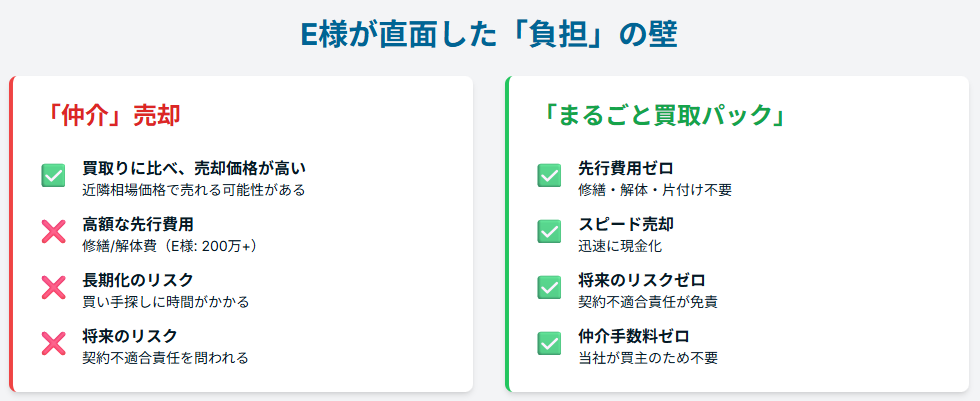Click the subtext 当社が買主のため不要
This screenshot has height=401, width=980.
pyautogui.click(x=648, y=357)
